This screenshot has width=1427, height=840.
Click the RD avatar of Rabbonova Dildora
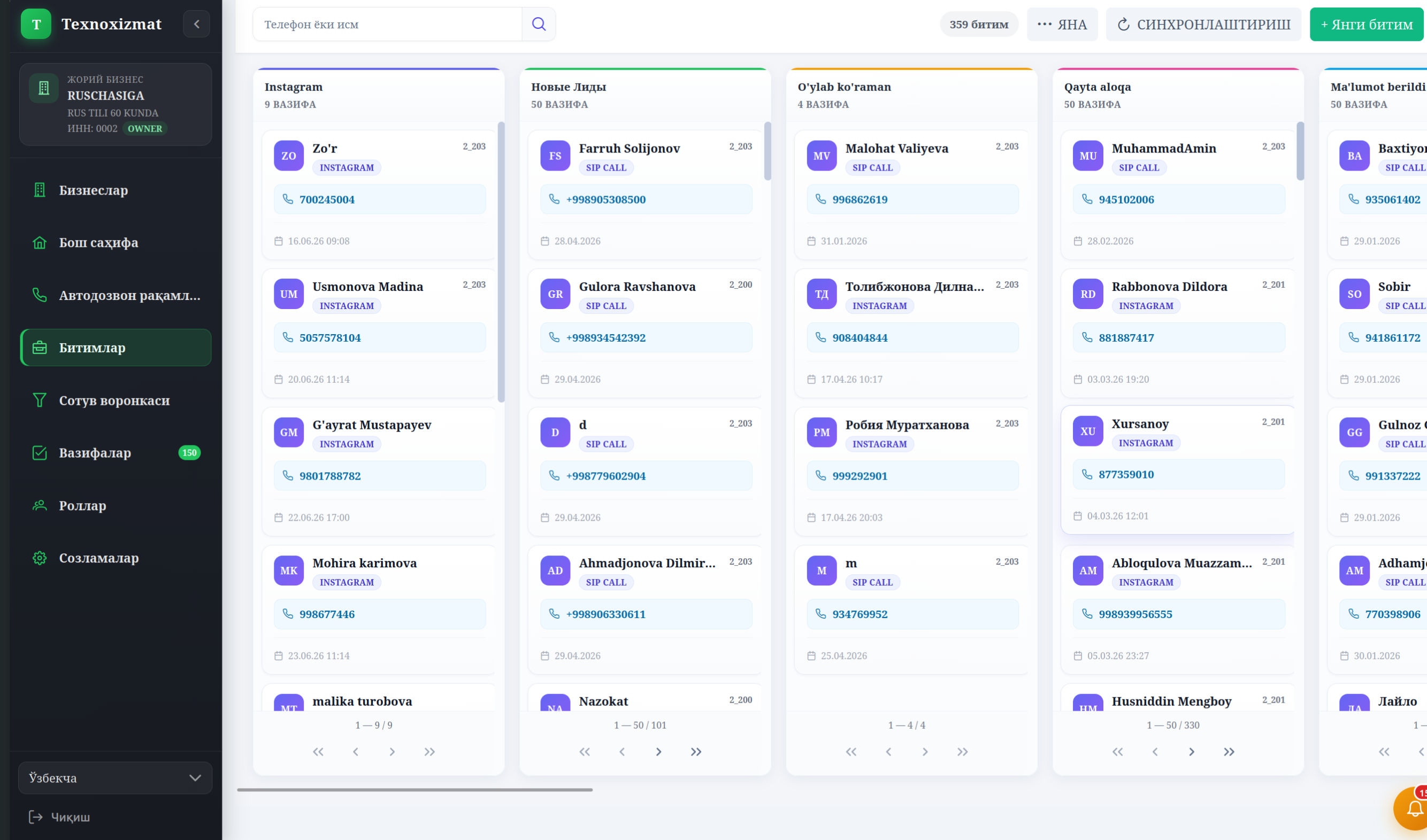coord(1088,294)
